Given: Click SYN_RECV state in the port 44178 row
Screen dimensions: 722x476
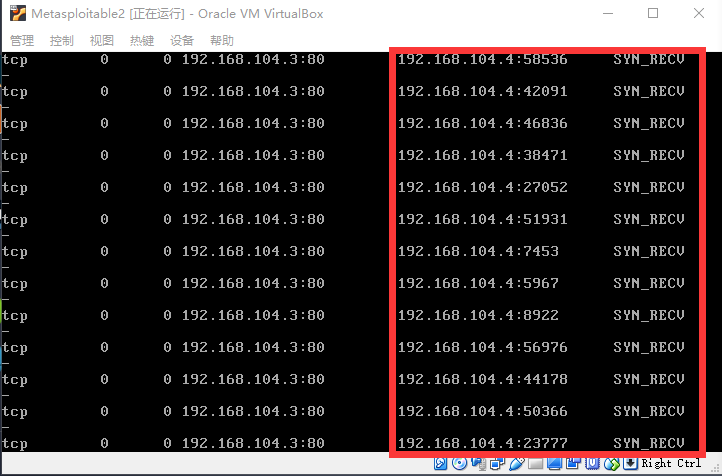Looking at the screenshot, I should pos(649,379).
